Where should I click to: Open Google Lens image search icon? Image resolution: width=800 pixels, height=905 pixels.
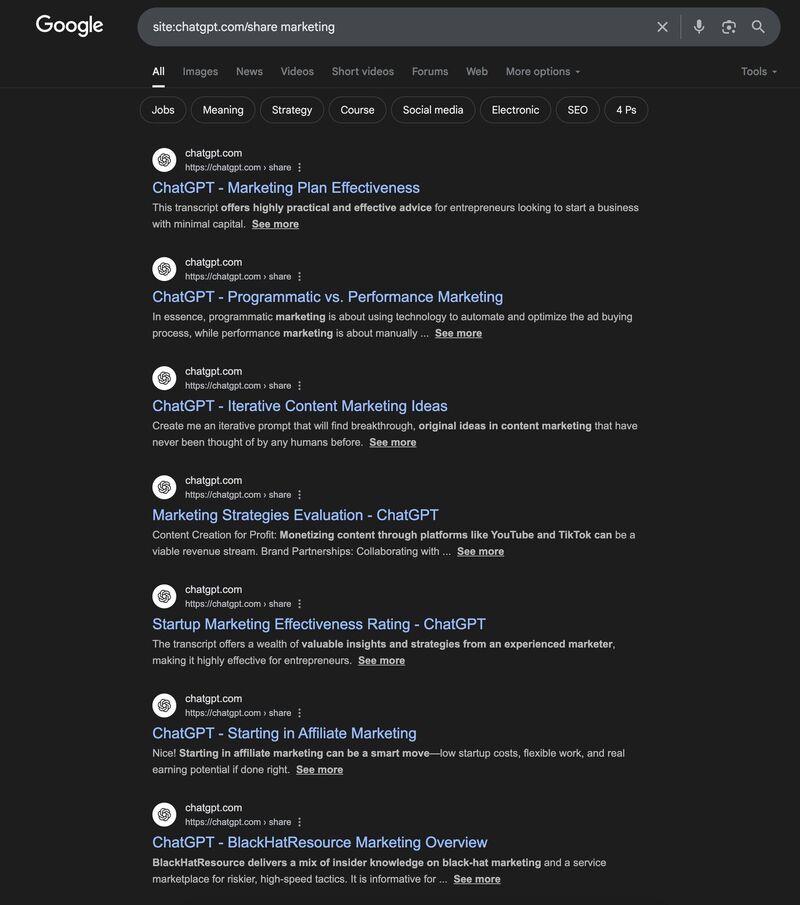pos(729,27)
